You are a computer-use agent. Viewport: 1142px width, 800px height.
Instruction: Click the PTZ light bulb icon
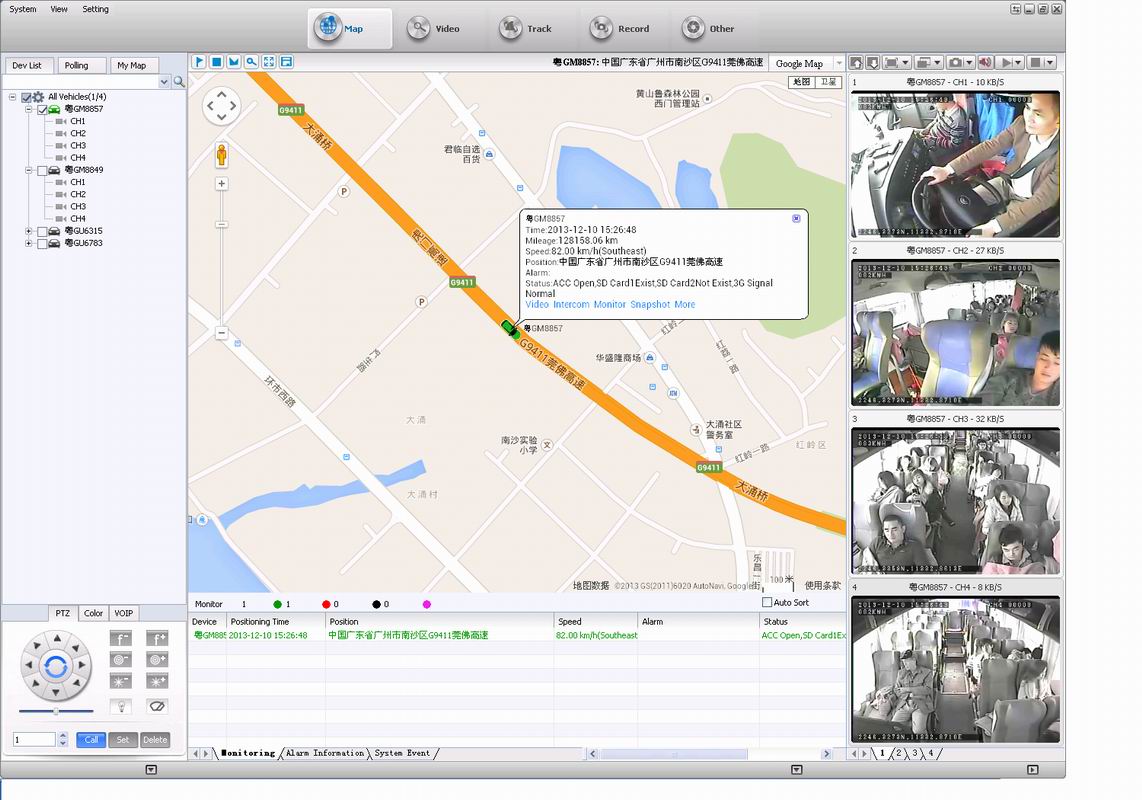122,706
